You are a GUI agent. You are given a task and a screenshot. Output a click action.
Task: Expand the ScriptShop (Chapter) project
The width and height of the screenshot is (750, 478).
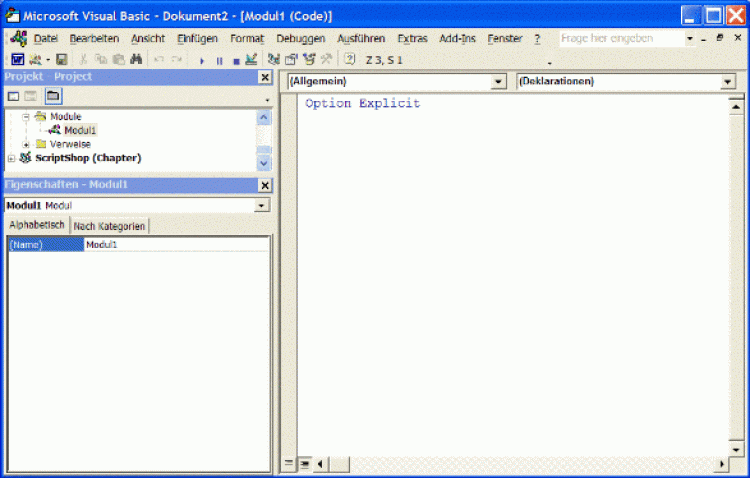tap(11, 158)
